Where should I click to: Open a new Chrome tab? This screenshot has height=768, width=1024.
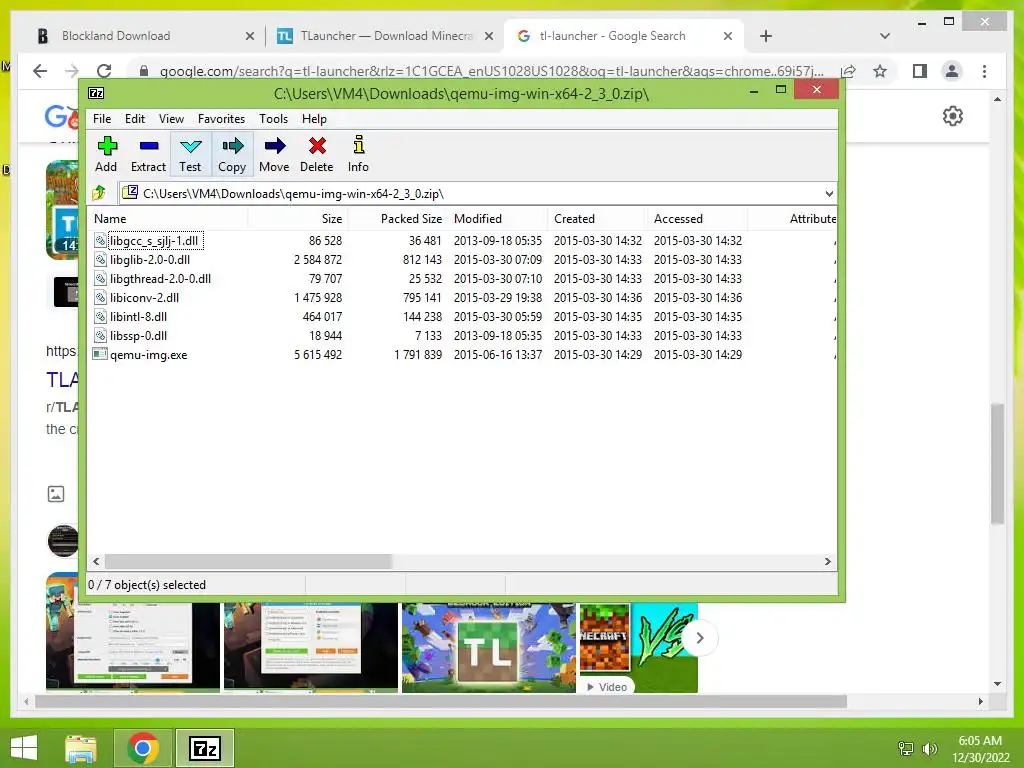766,36
